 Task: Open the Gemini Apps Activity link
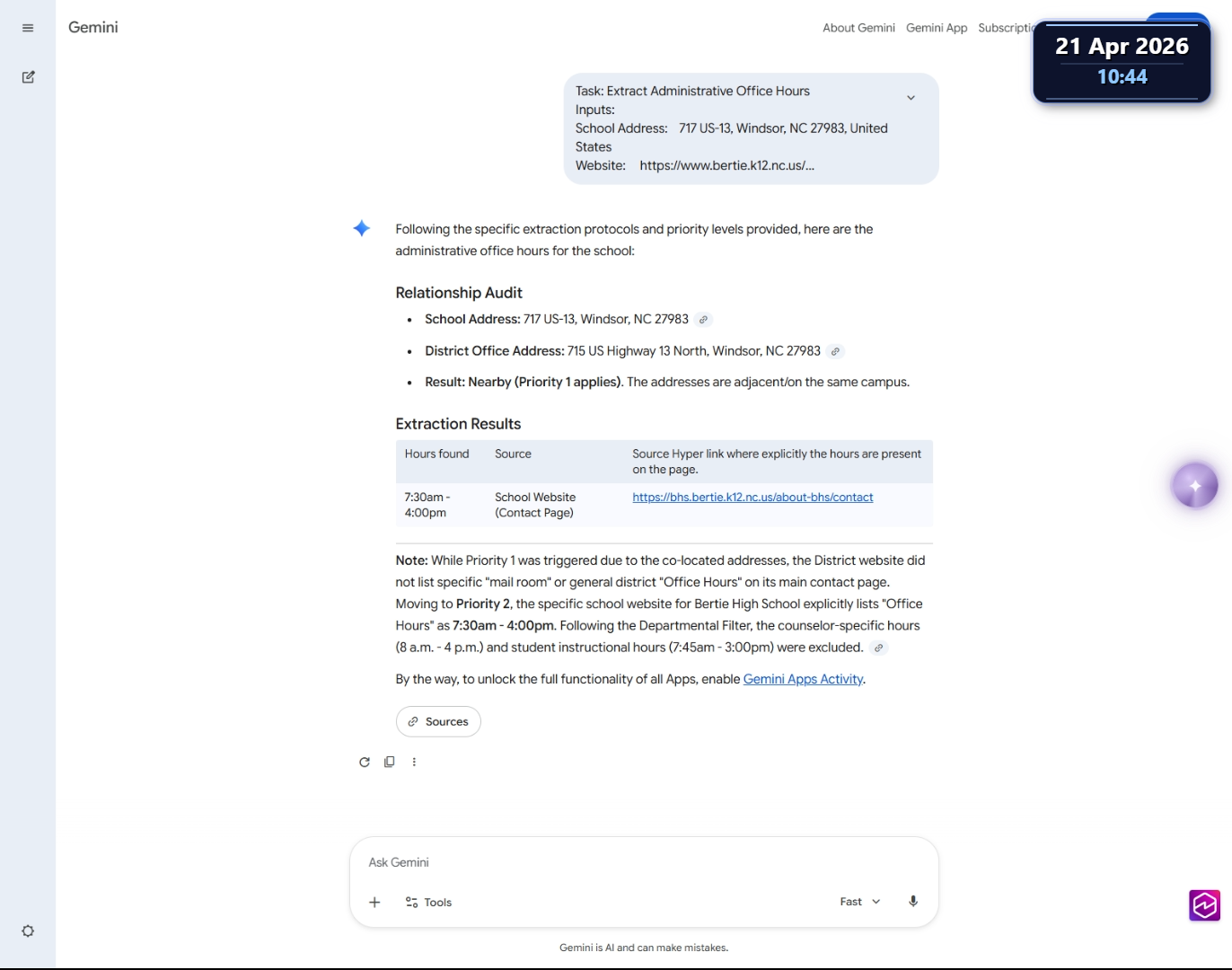803,680
